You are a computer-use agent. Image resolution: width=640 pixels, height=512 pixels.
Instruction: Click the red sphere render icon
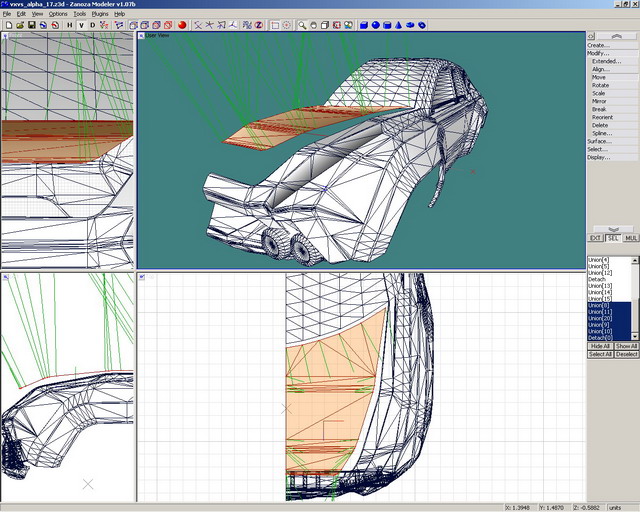[x=183, y=25]
